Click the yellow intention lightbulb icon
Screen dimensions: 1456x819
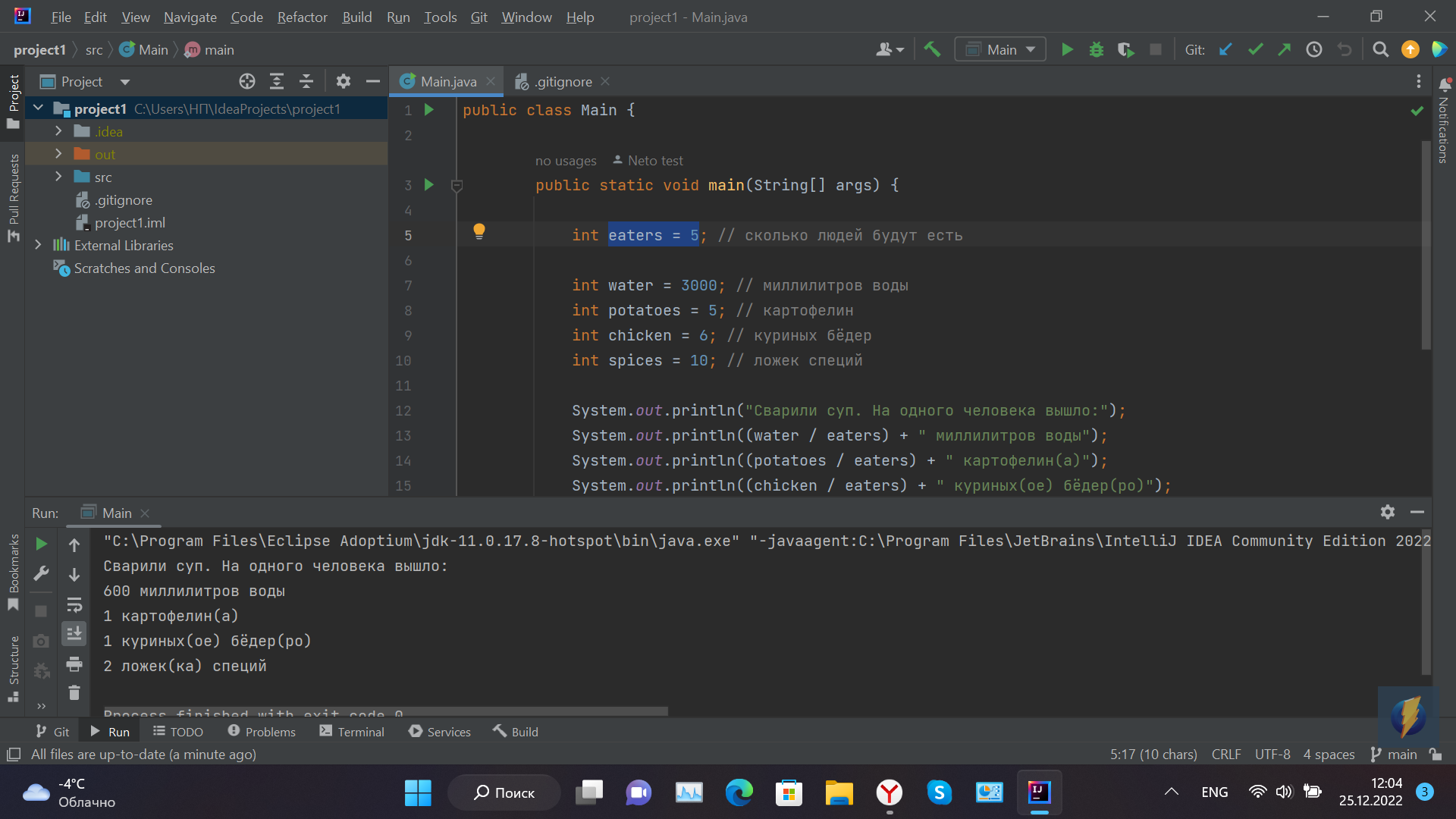[x=479, y=231]
